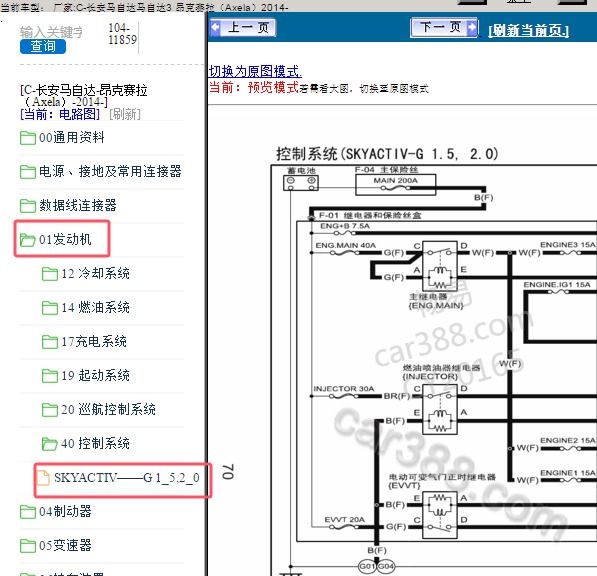This screenshot has width=597, height=576.
Task: Click the right arrow icon on 下一页
Action: 472,27
